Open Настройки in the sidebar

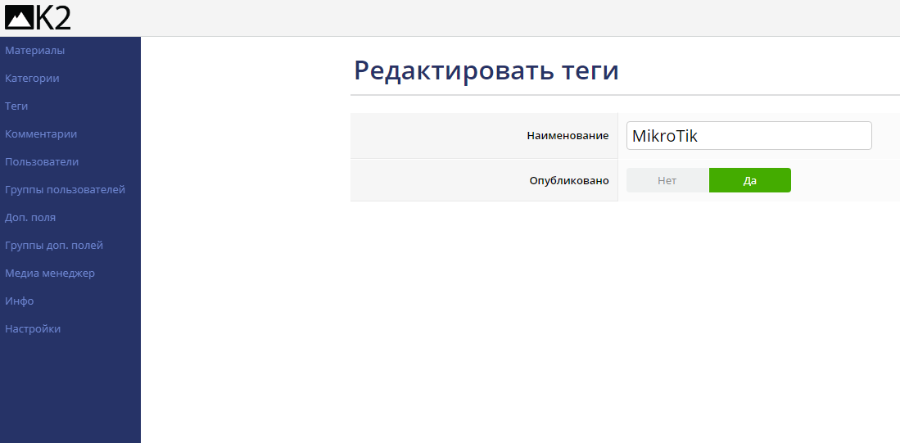coord(33,329)
